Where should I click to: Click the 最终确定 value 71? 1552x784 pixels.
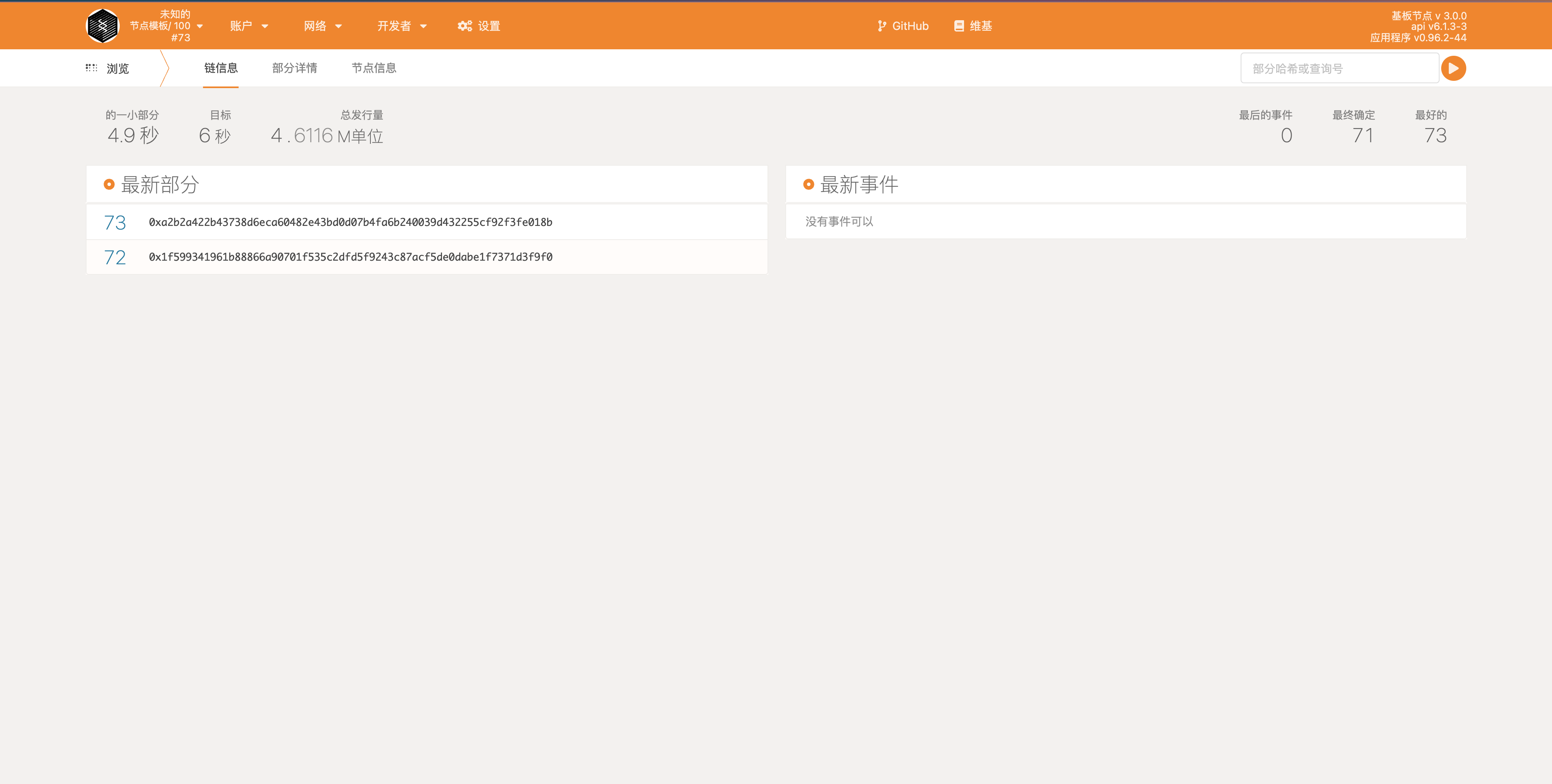(x=1363, y=135)
